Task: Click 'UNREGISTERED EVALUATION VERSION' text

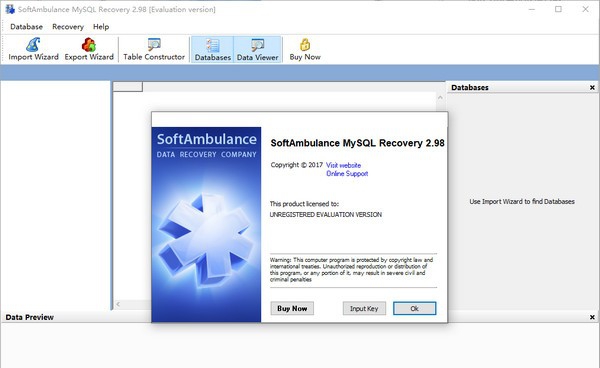Action: point(326,215)
